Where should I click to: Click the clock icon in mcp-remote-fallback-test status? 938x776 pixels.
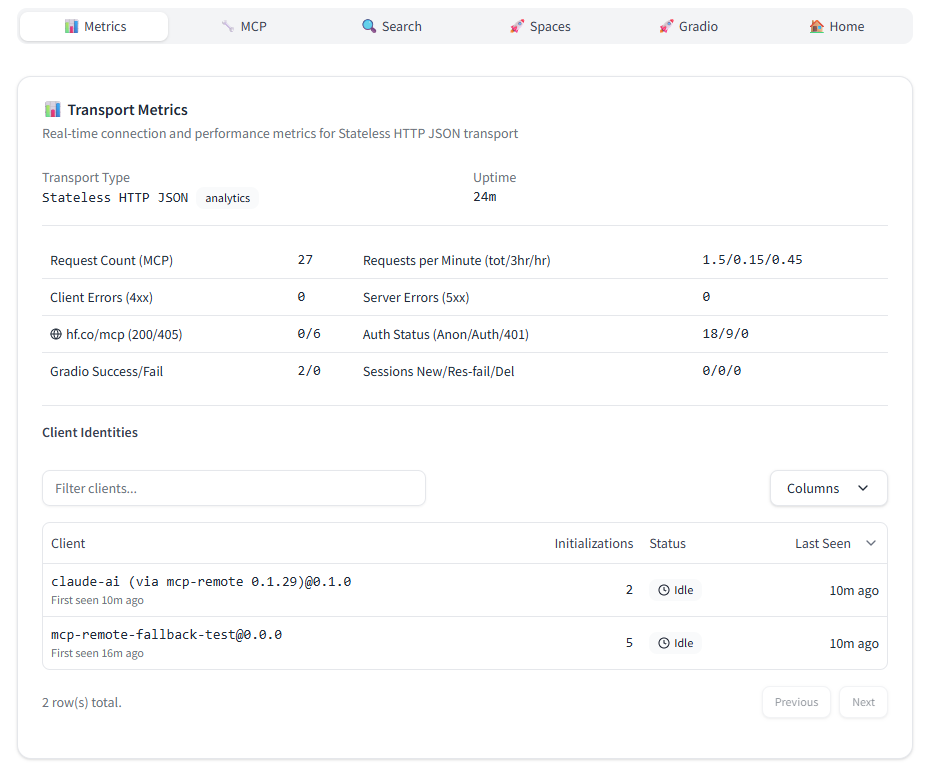pyautogui.click(x=664, y=643)
